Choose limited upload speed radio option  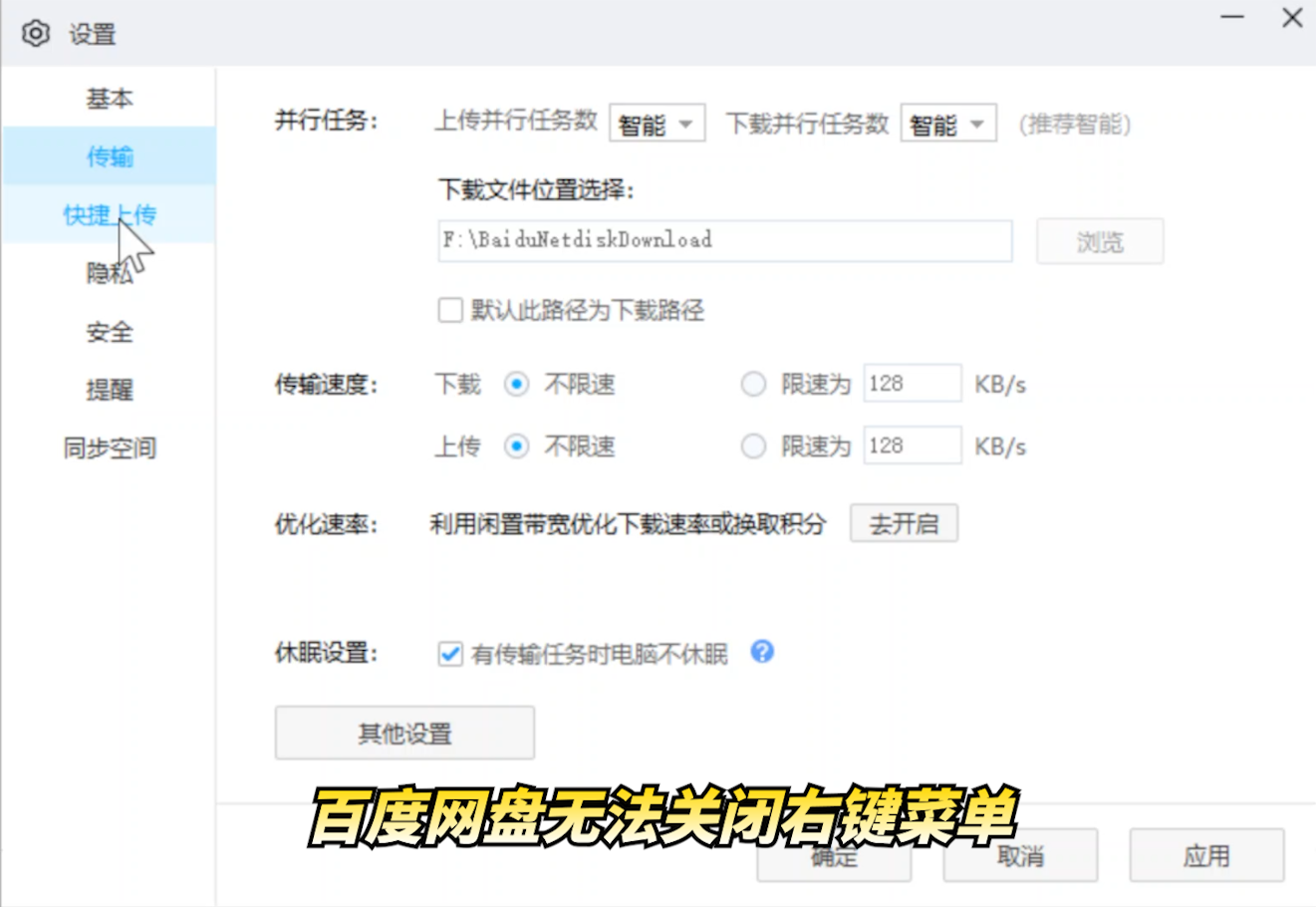click(x=753, y=447)
